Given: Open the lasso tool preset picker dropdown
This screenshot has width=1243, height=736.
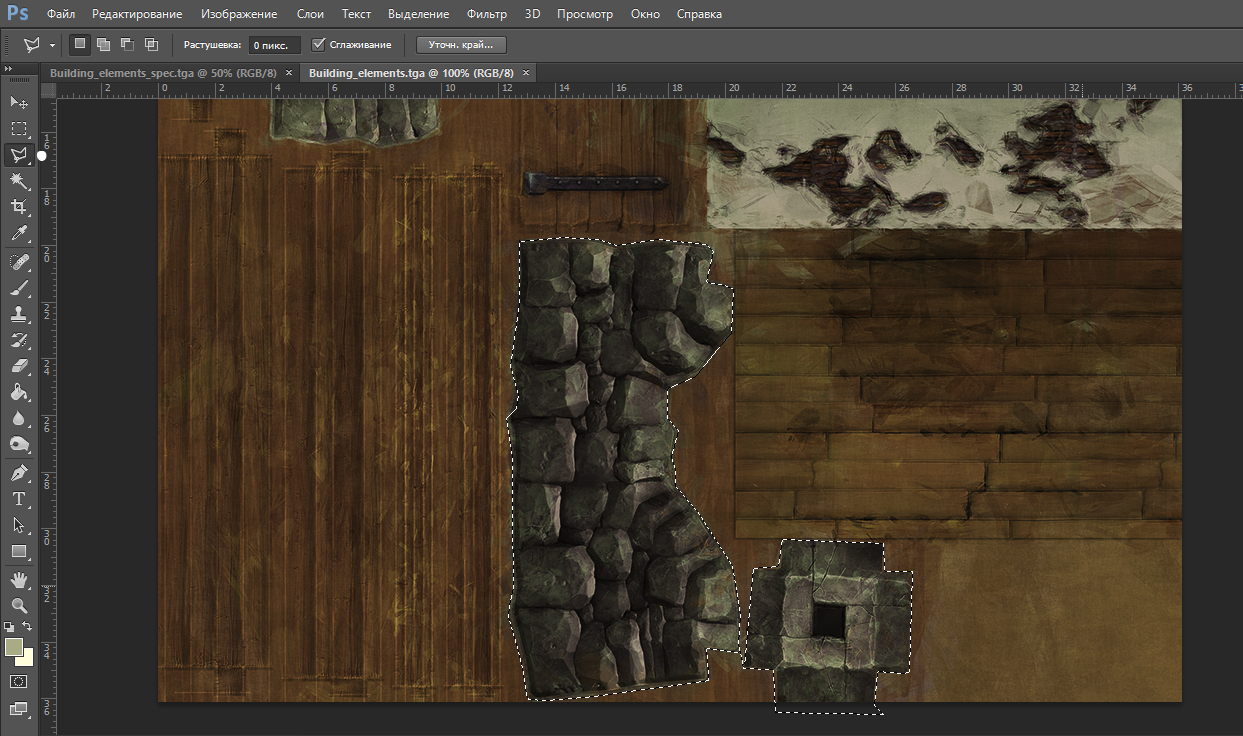Looking at the screenshot, I should pyautogui.click(x=52, y=45).
